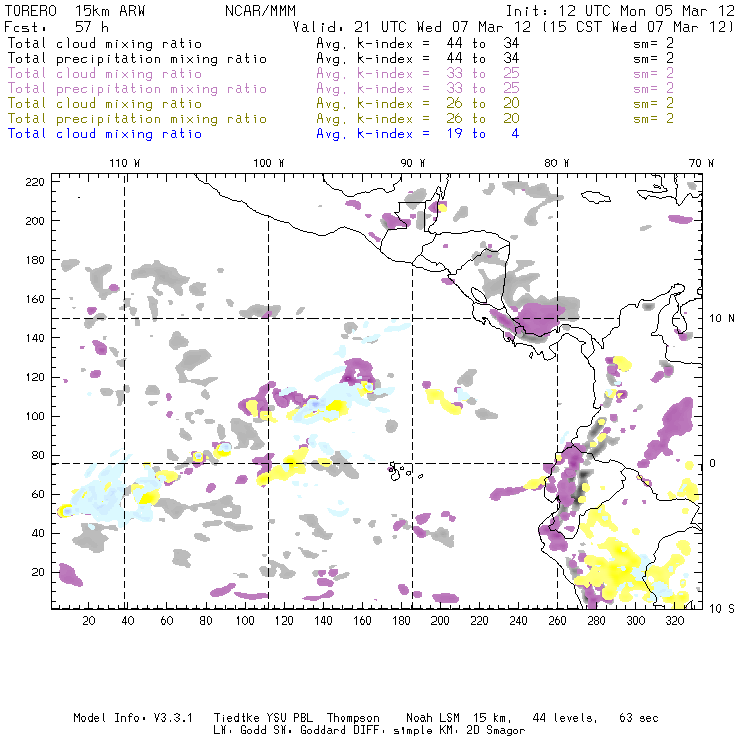
Task: Click the blue "Avg. k-index = 19 to 4" text
Action: click(x=418, y=134)
